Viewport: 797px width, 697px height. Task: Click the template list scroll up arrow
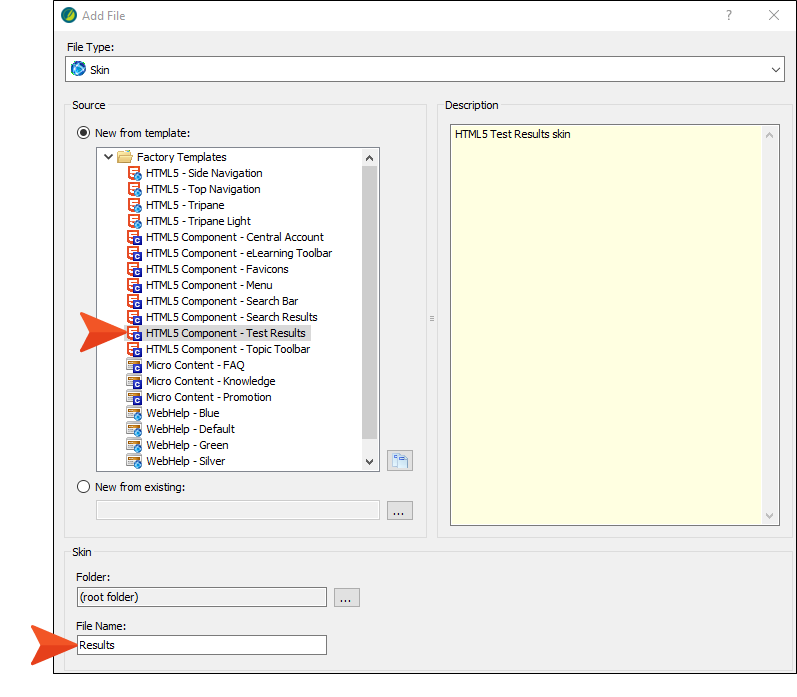[370, 158]
